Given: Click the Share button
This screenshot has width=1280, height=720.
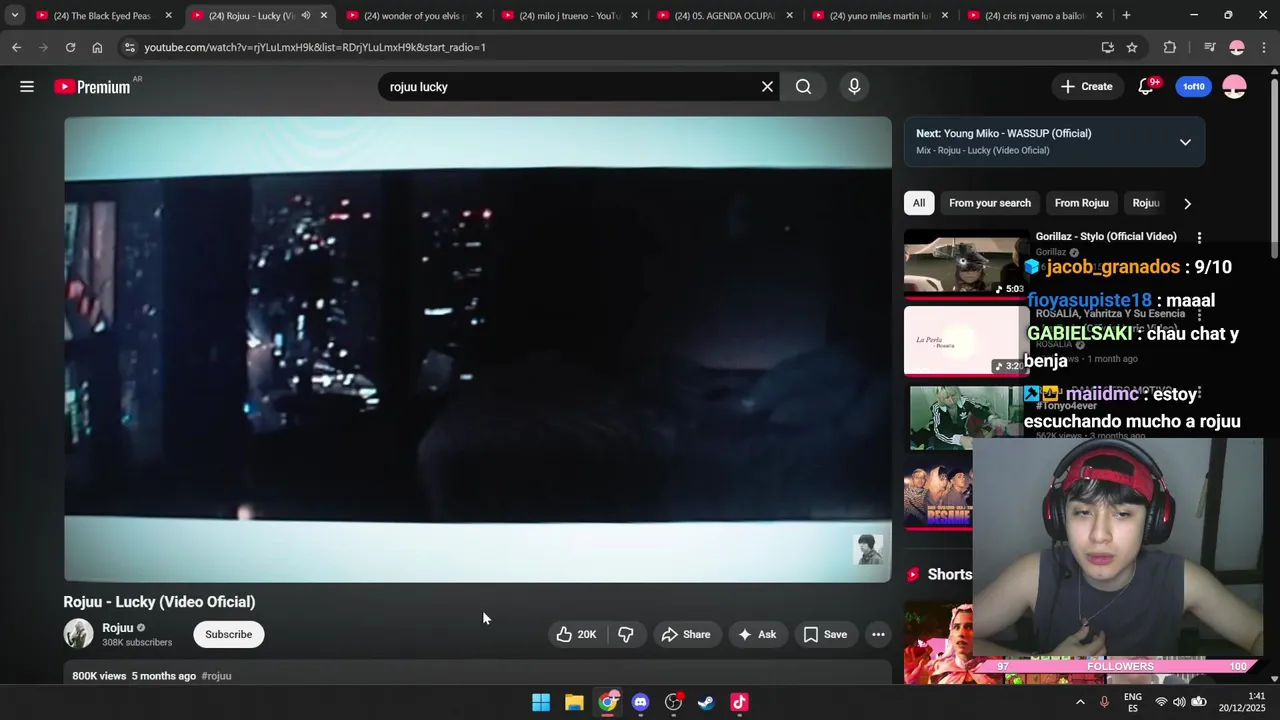Looking at the screenshot, I should coord(686,634).
